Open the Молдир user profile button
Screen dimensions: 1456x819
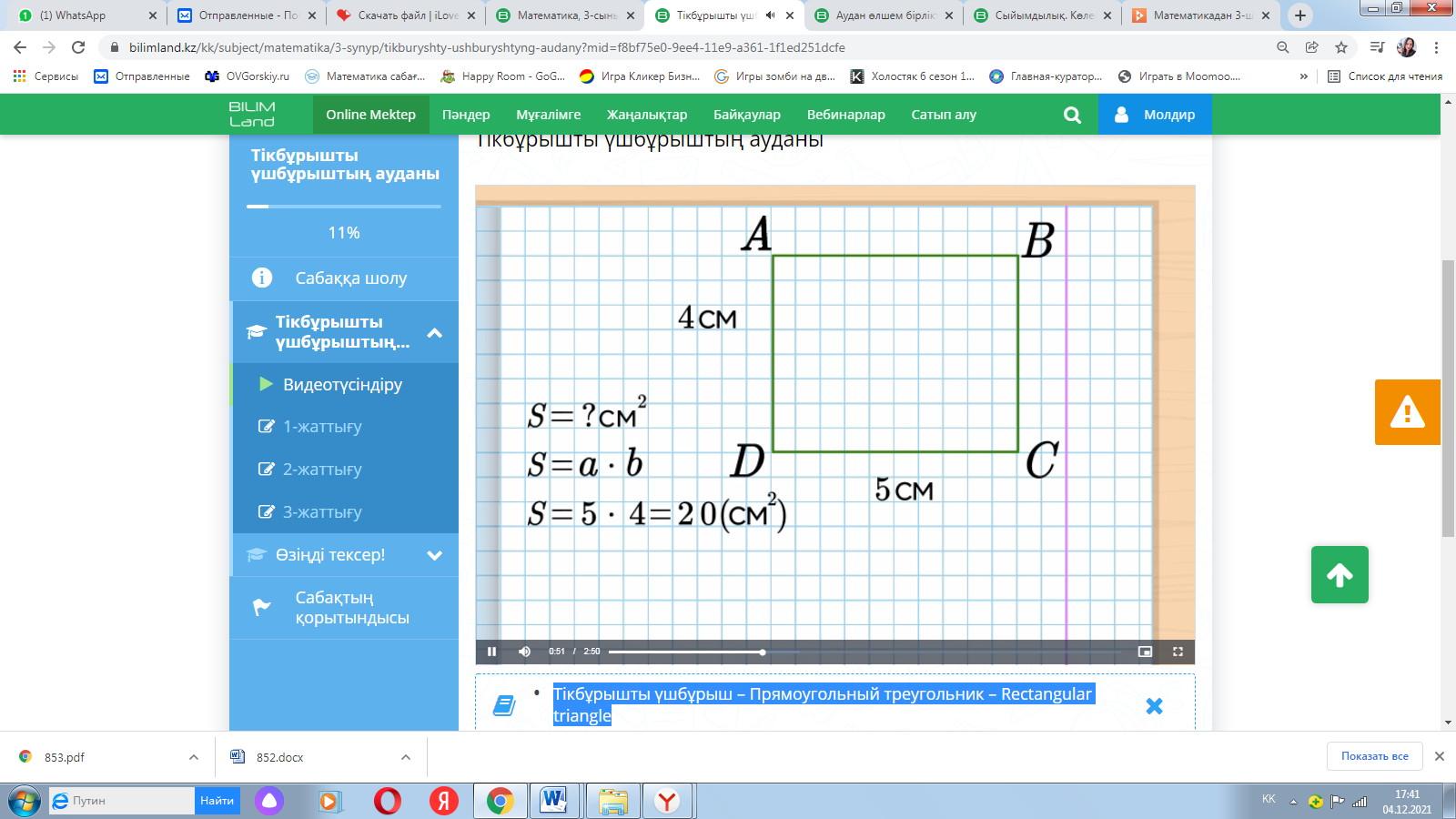click(x=1155, y=115)
